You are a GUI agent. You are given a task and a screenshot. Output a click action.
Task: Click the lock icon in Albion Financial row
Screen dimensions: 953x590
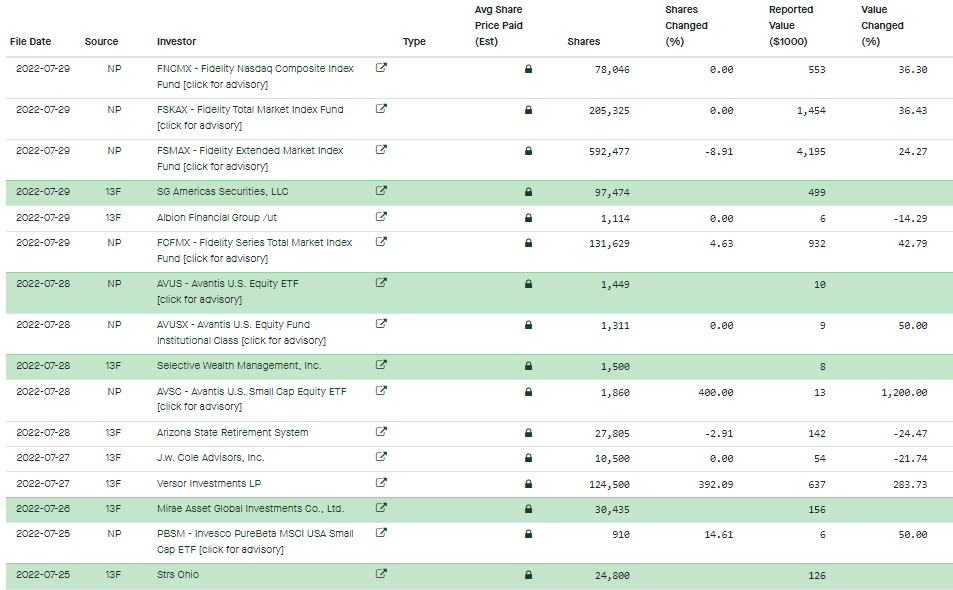pyautogui.click(x=528, y=218)
